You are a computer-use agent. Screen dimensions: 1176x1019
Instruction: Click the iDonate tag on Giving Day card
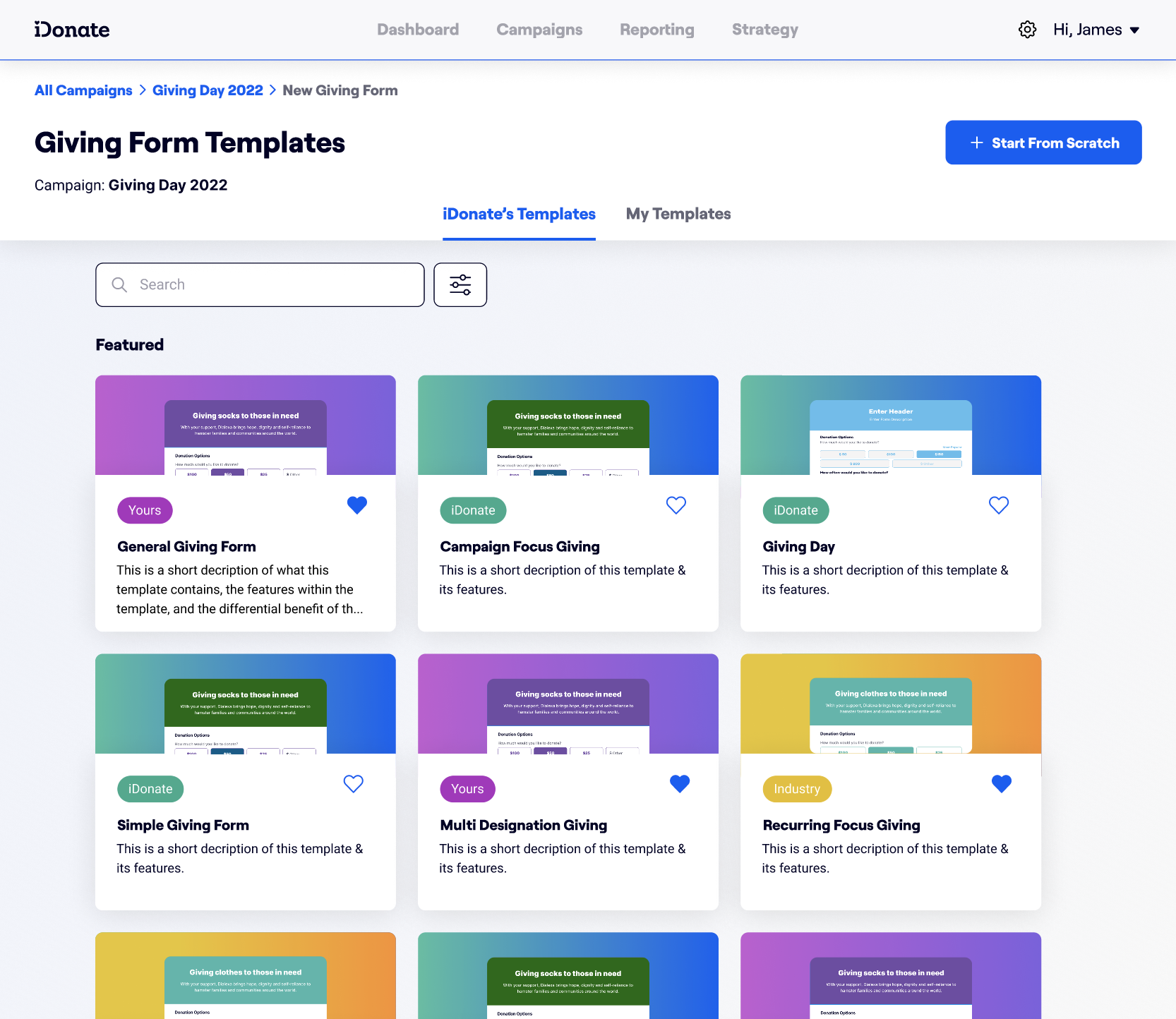point(796,510)
